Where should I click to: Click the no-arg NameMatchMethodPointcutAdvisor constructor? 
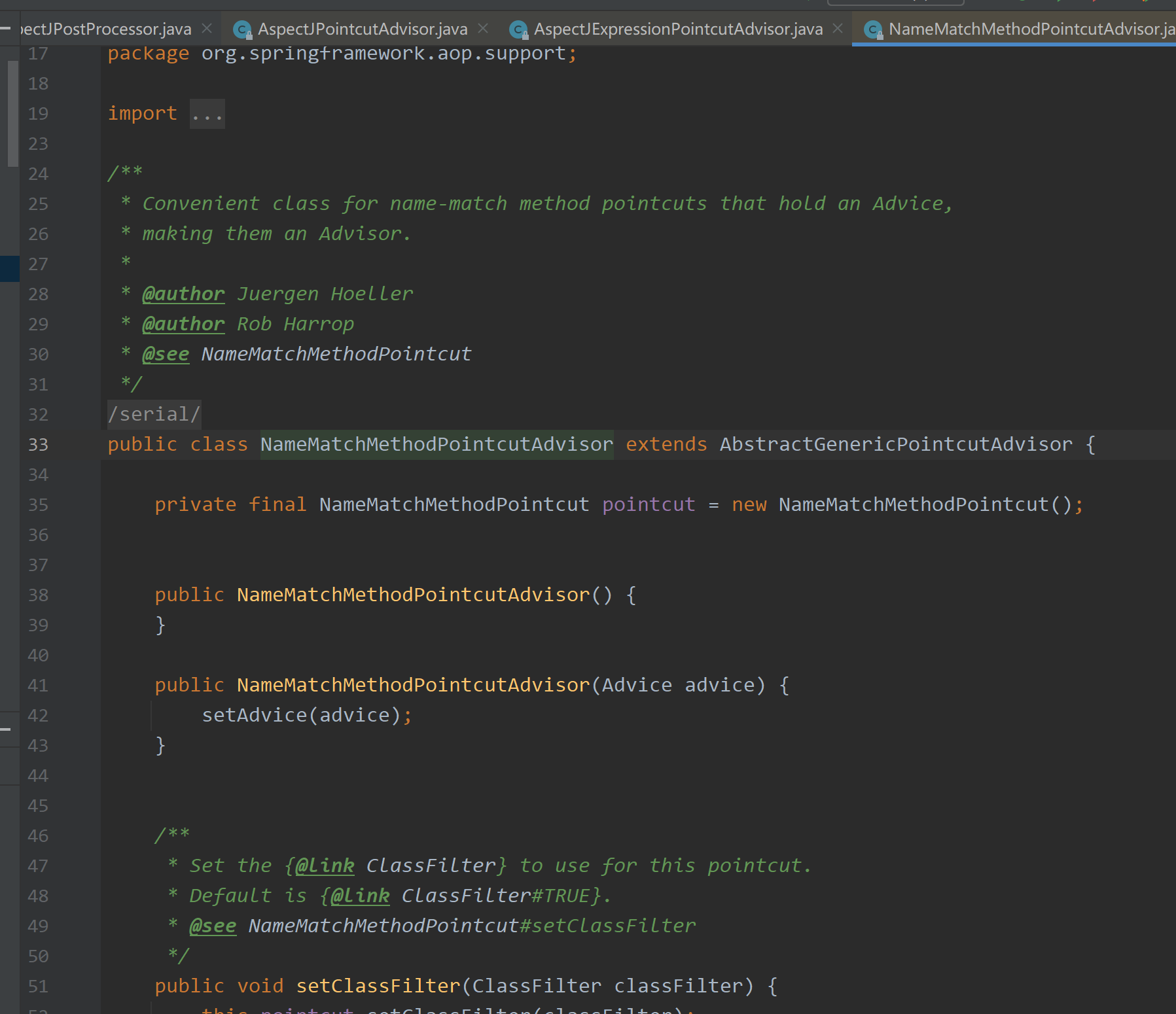coord(414,595)
